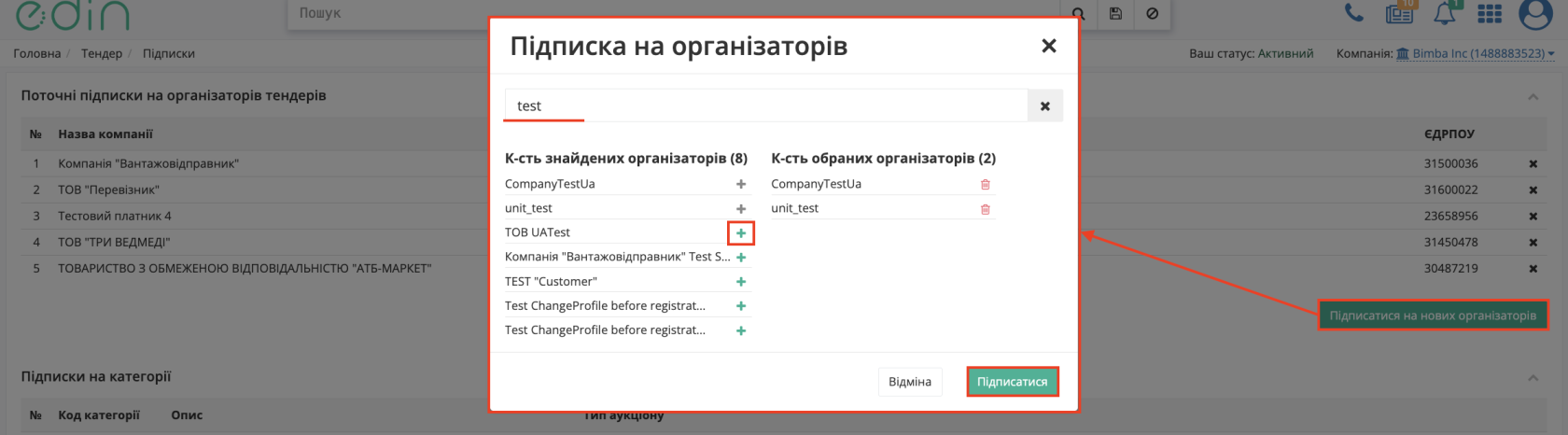
Task: Click the magnifier search icon
Action: click(x=1078, y=13)
